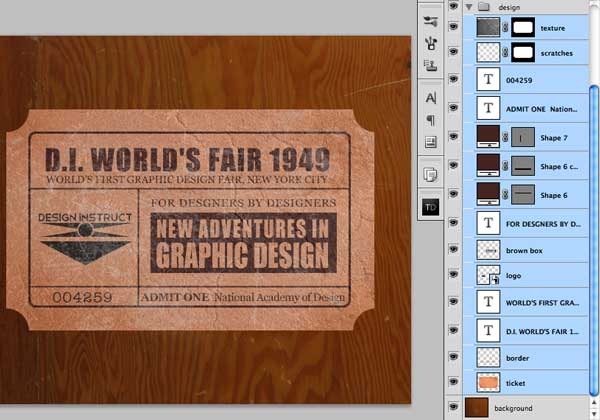Hide the WORLD'S FIRST GRA text layer
Screen dimensions: 600x420
pyautogui.click(x=453, y=301)
